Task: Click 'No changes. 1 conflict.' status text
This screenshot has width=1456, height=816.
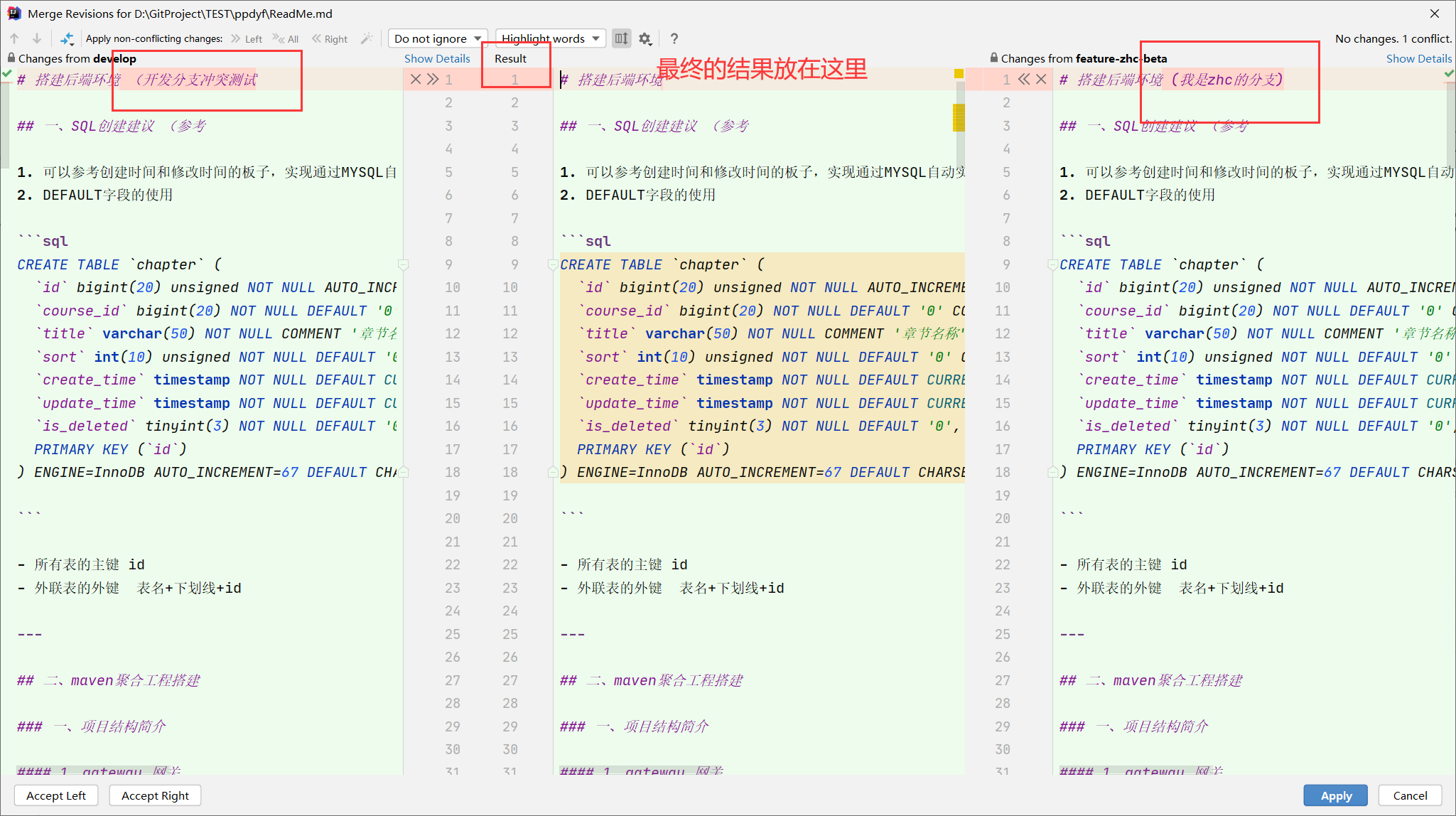Action: 1393,38
